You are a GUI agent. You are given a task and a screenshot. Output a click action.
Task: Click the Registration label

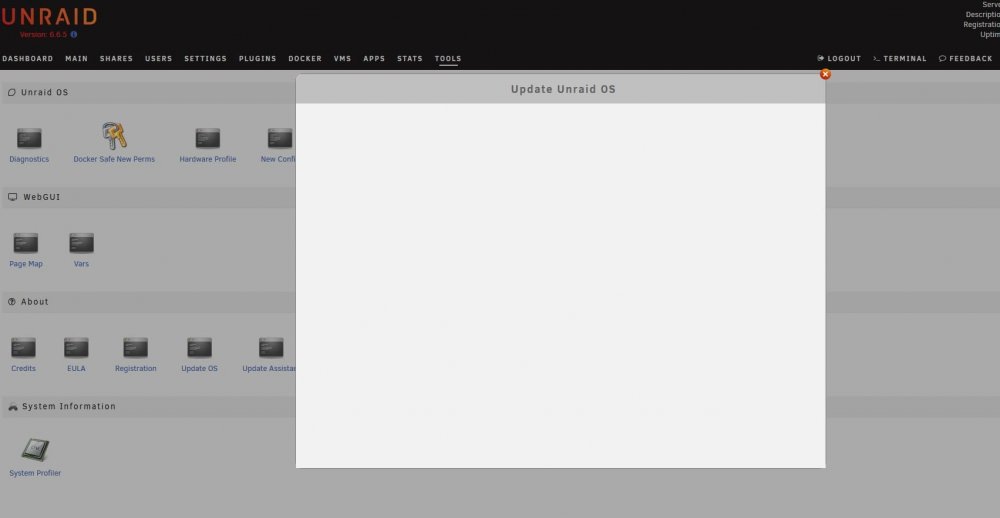click(136, 369)
